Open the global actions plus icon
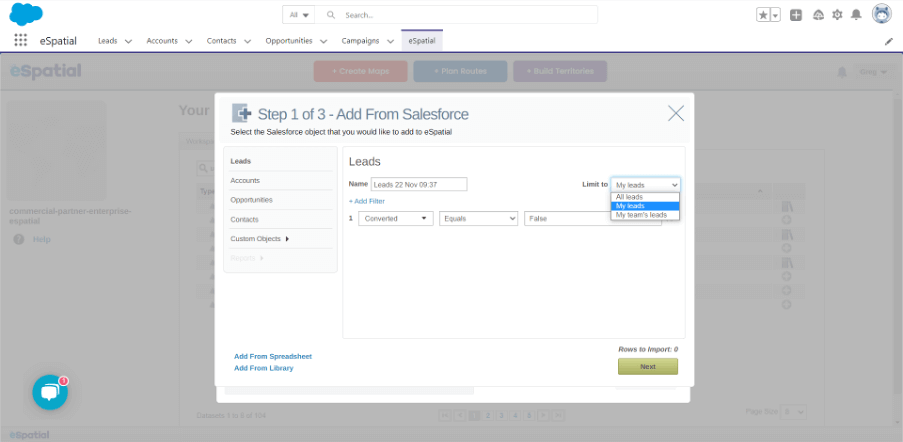 point(796,16)
